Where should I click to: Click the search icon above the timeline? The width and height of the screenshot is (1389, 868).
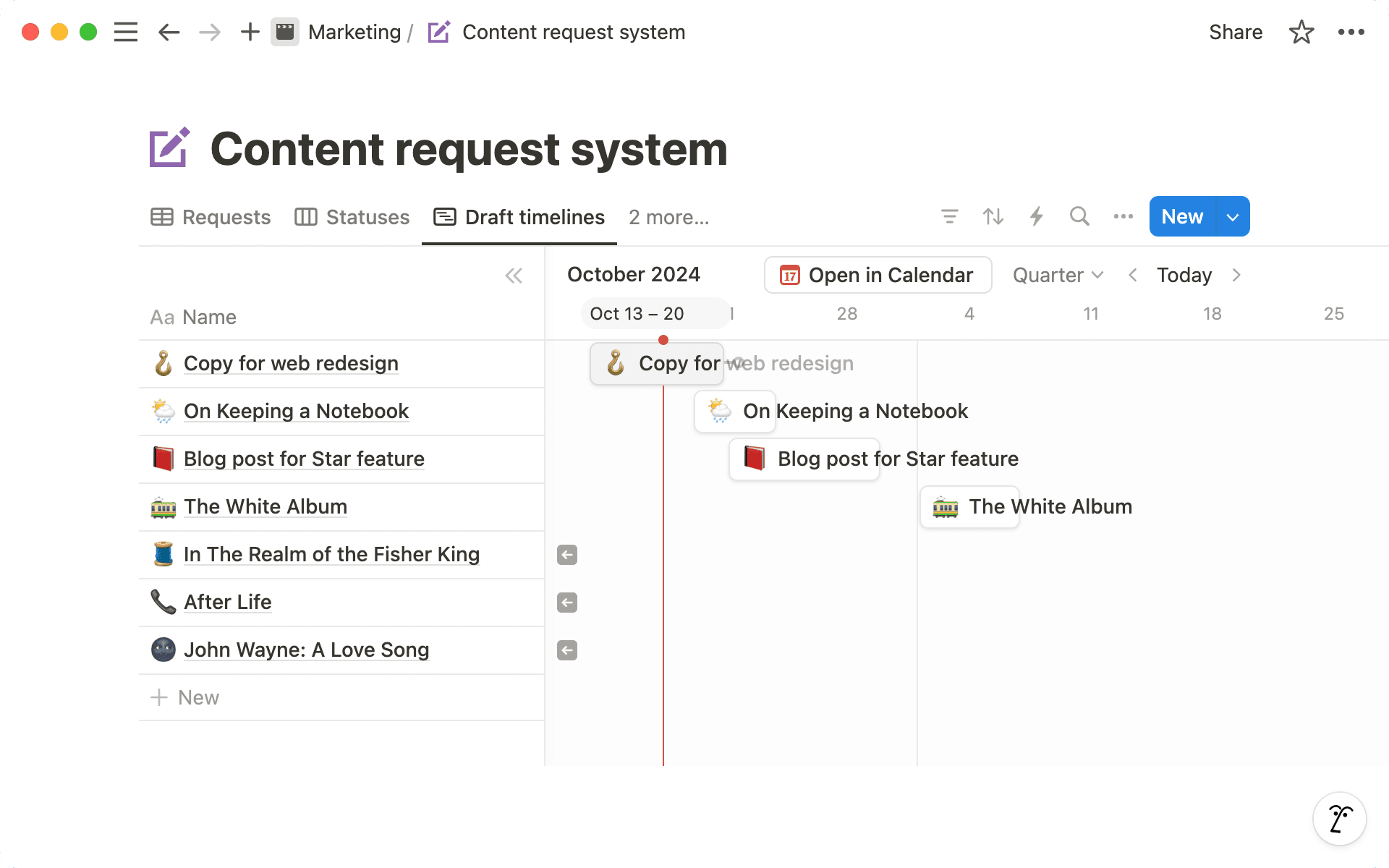coord(1079,216)
